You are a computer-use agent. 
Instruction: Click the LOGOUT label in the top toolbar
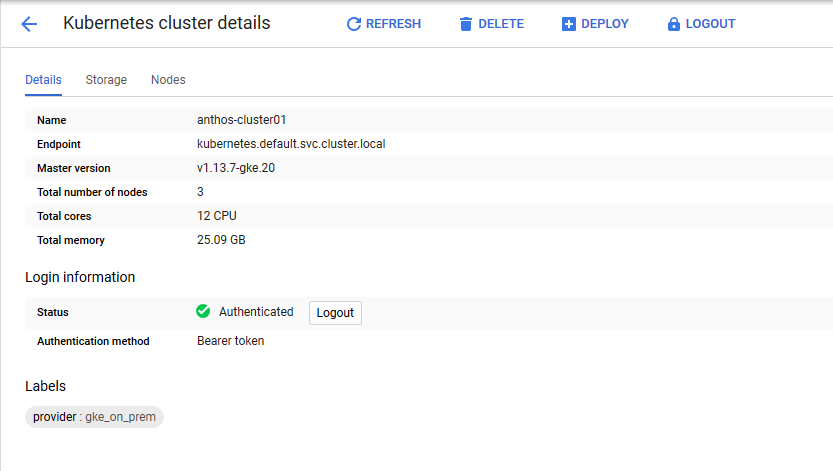click(x=710, y=24)
